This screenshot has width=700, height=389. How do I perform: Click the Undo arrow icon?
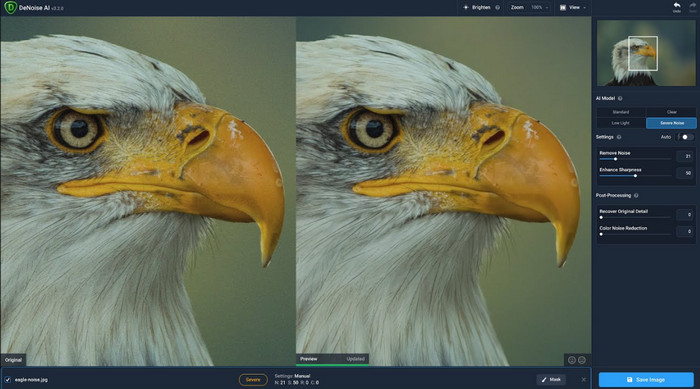(677, 5)
